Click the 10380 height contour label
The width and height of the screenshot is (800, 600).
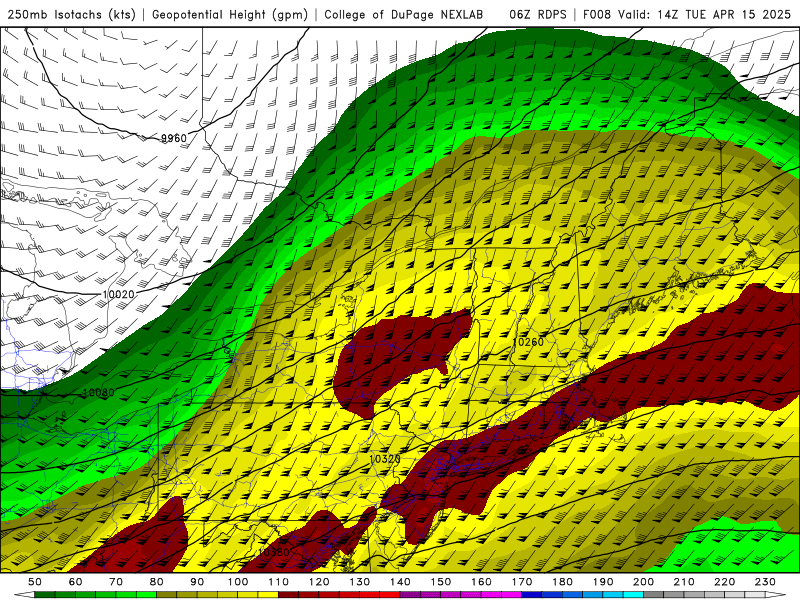coord(273,552)
